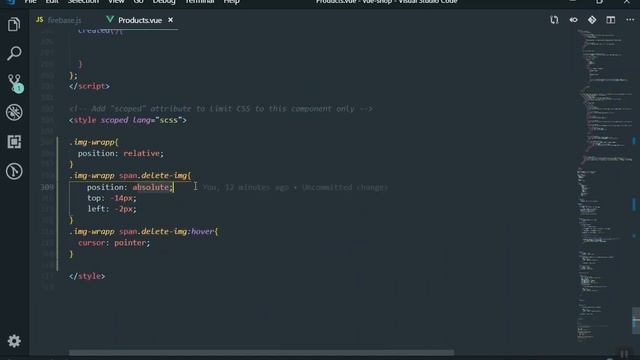Open the GitLens clock icon view

click(14, 171)
